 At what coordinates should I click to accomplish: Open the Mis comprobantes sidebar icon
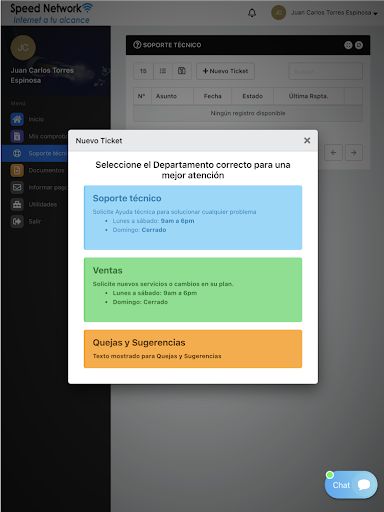click(x=17, y=136)
